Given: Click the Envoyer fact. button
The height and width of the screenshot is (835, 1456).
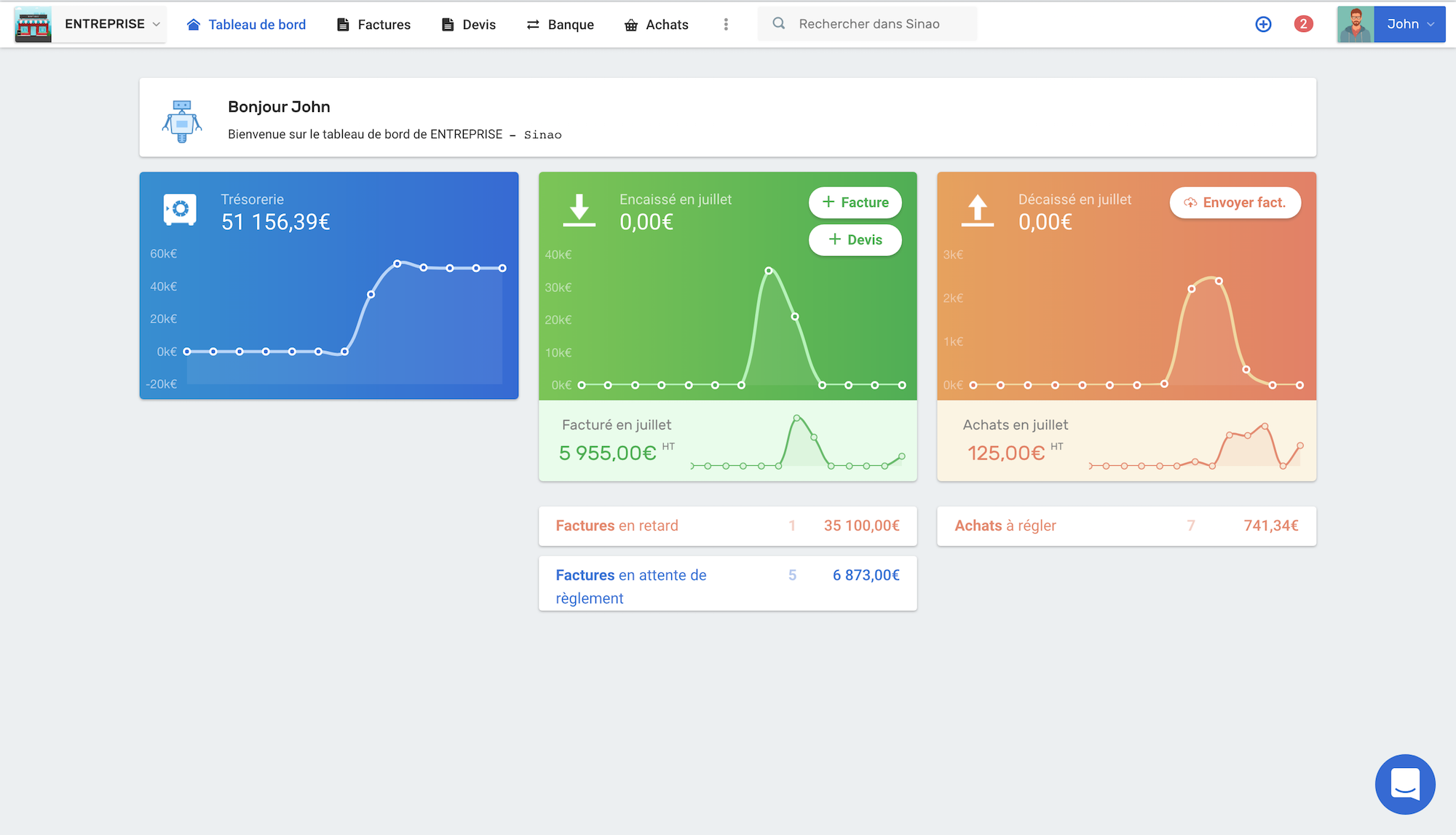Looking at the screenshot, I should [x=1235, y=202].
